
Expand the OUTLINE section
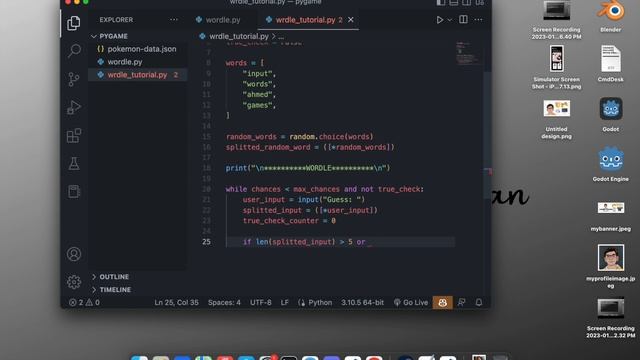coord(113,277)
